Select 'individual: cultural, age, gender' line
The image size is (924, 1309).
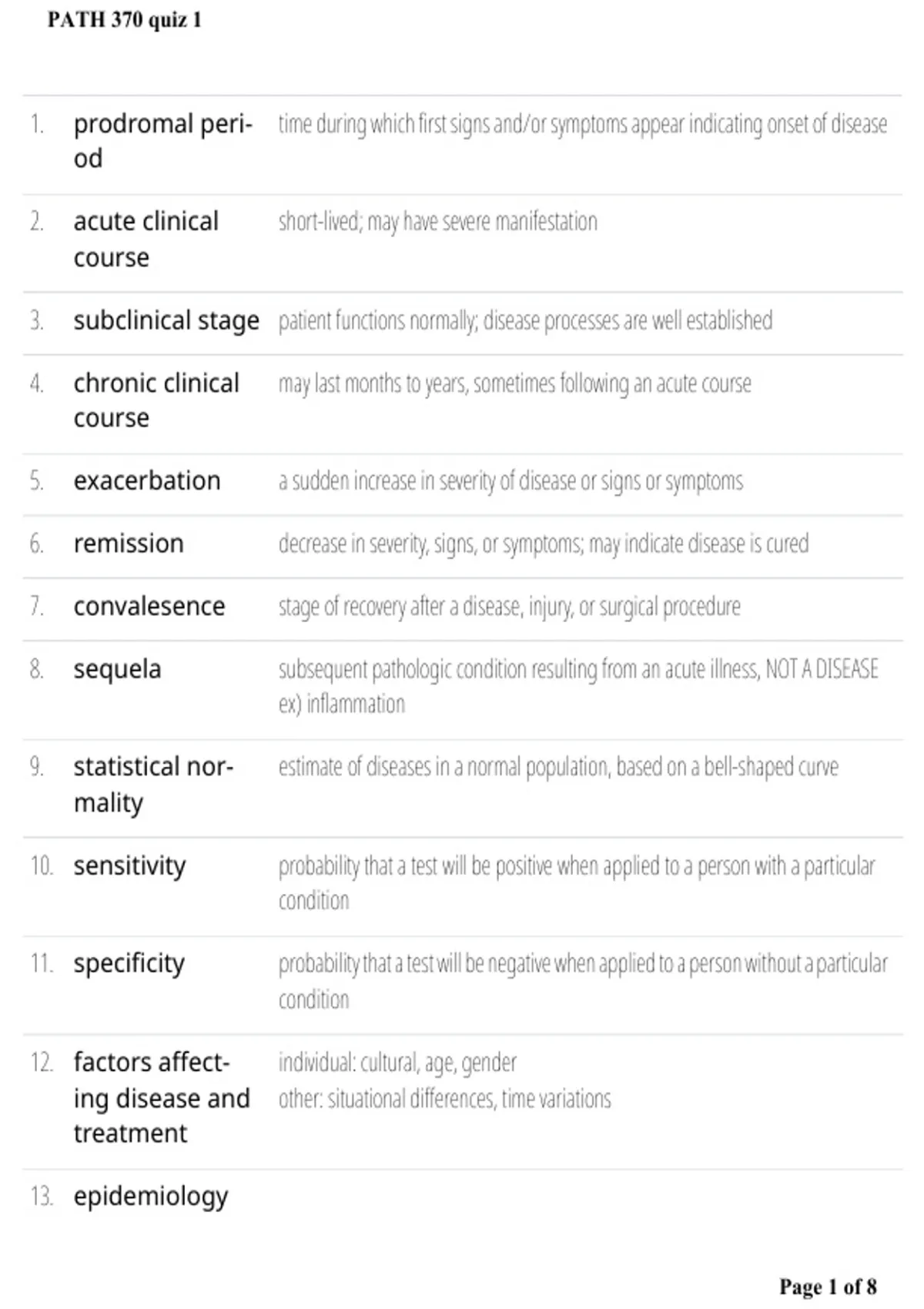pyautogui.click(x=397, y=1063)
